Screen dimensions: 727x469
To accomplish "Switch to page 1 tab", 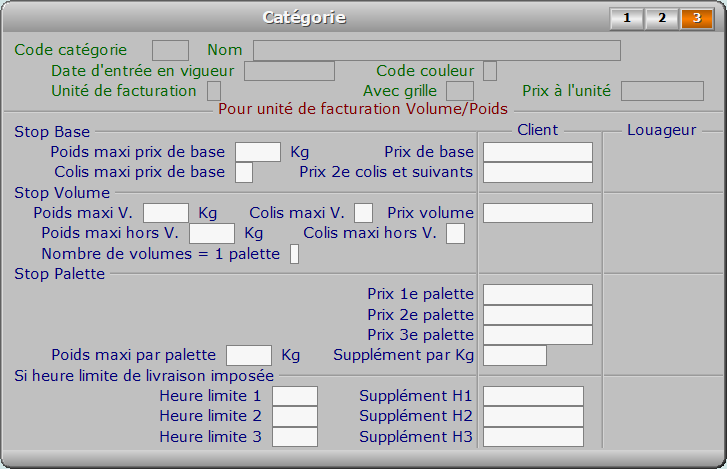I will point(626,19).
